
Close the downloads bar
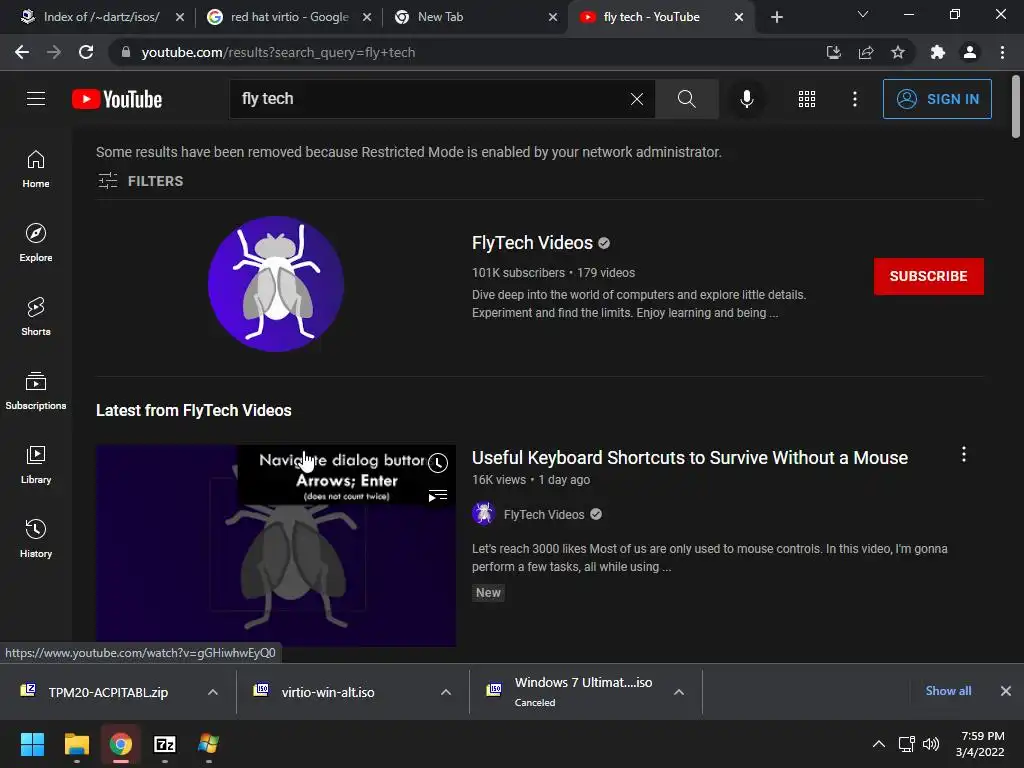(1006, 691)
